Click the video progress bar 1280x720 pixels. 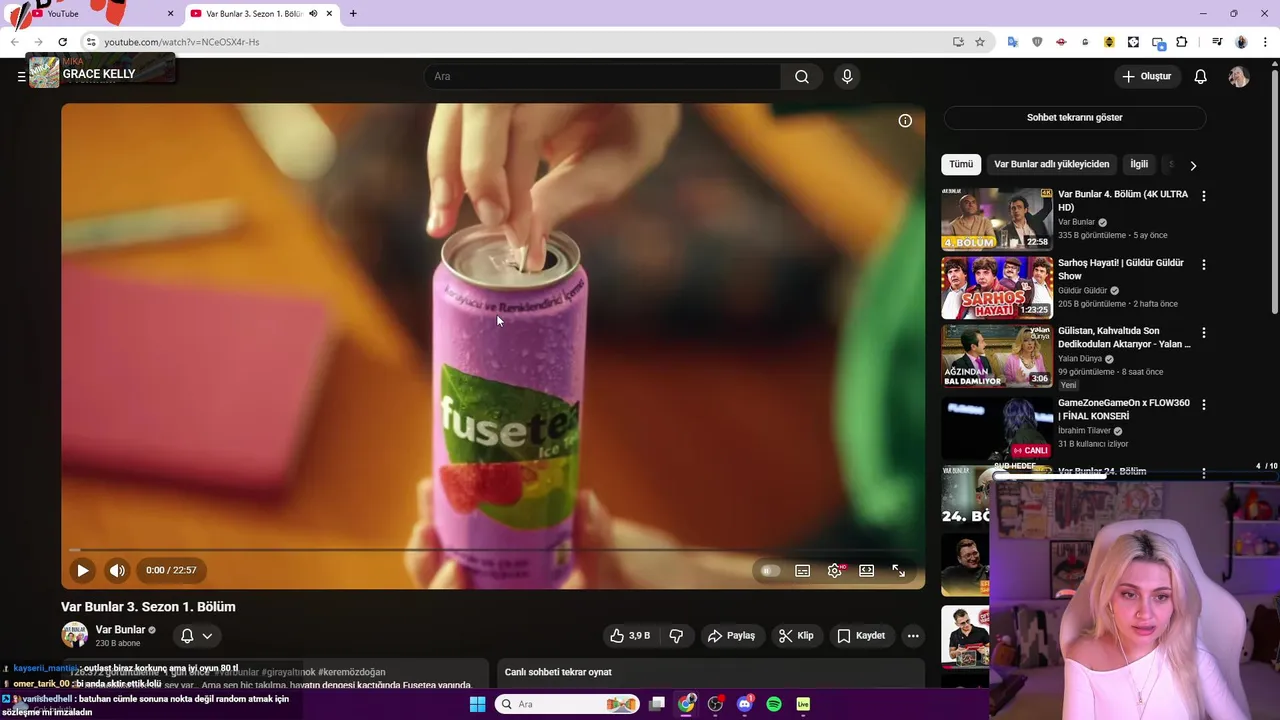493,550
